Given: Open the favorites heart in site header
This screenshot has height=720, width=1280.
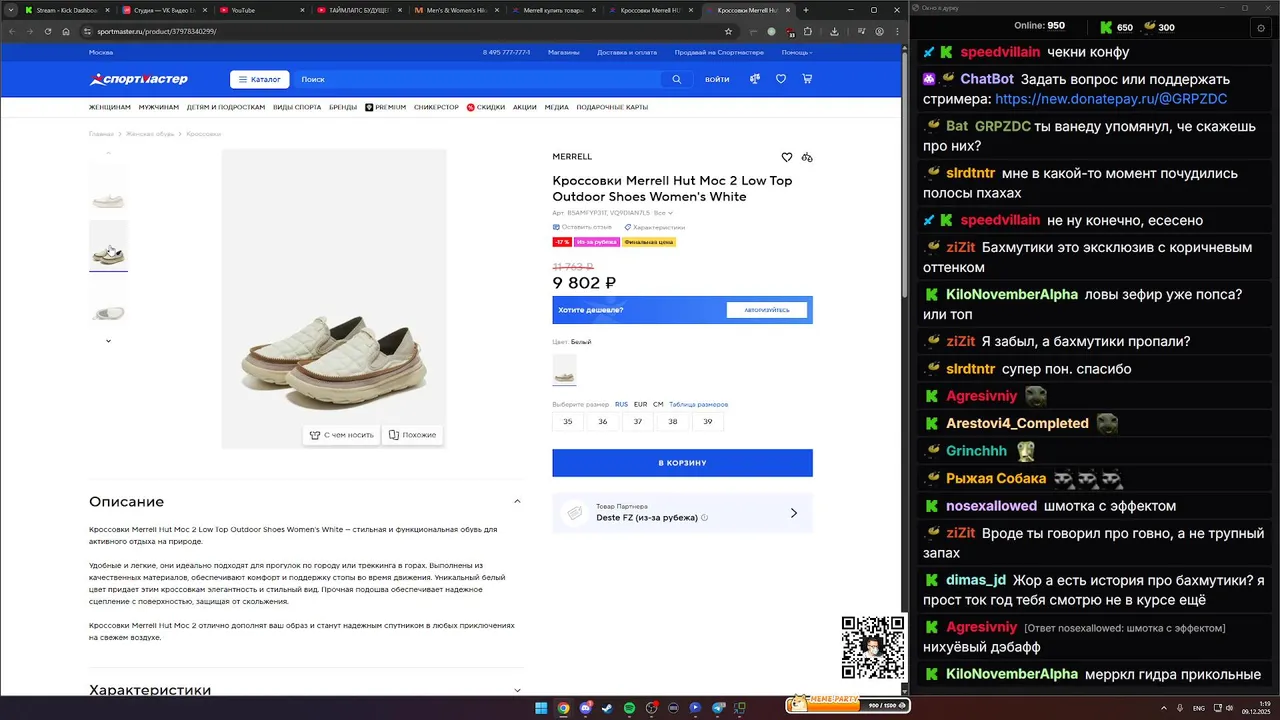Looking at the screenshot, I should 781,79.
